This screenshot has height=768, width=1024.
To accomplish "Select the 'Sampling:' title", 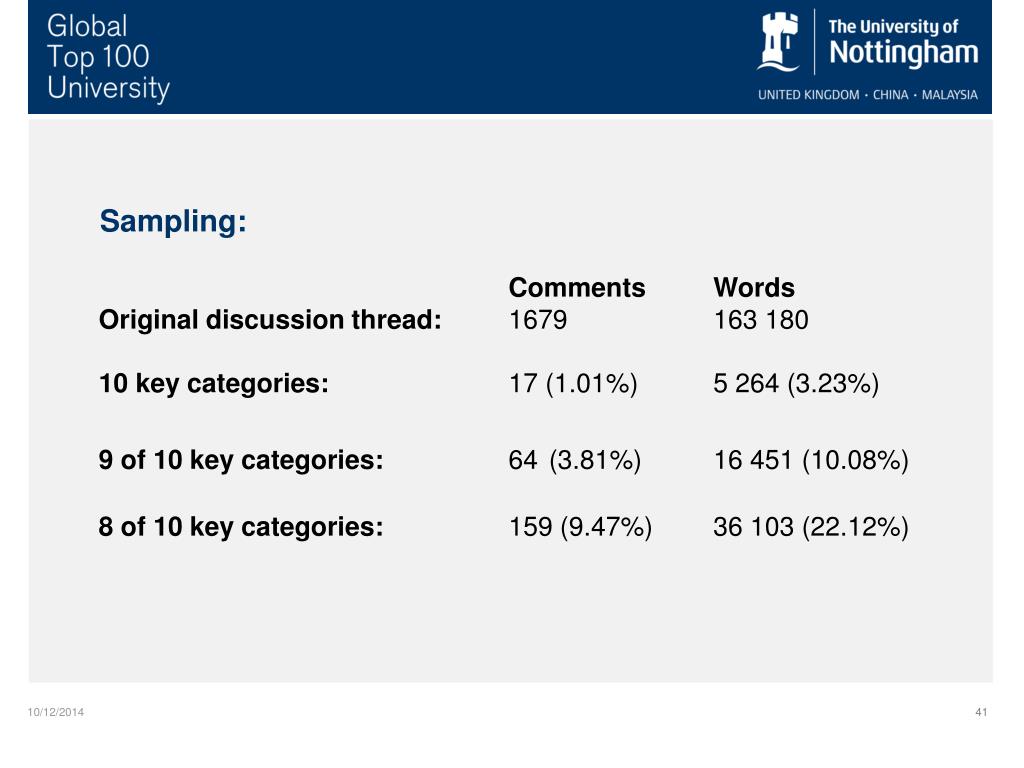I will 173,221.
